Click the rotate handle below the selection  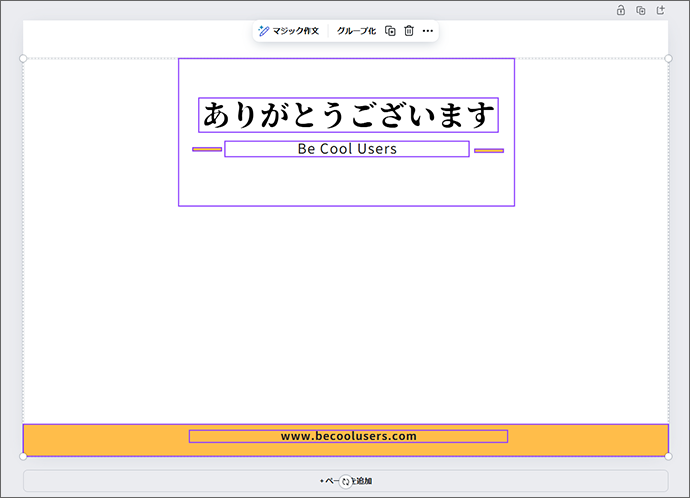[345, 481]
